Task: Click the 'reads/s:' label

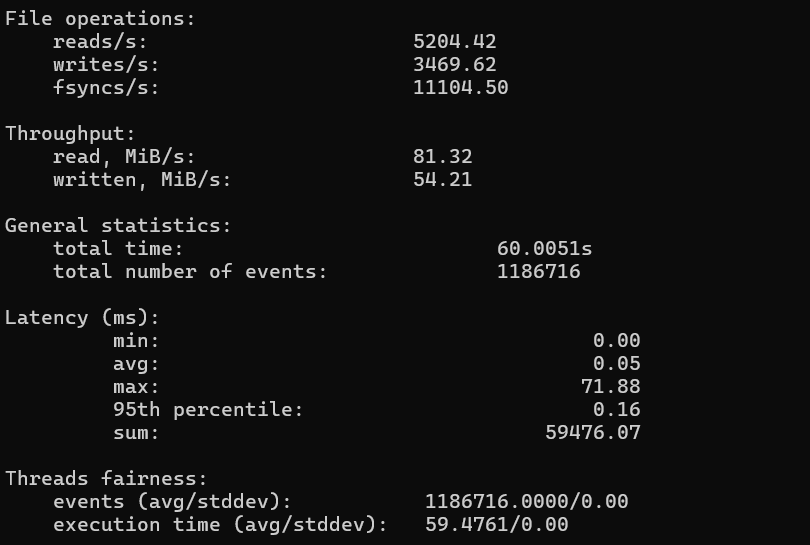Action: (x=100, y=41)
